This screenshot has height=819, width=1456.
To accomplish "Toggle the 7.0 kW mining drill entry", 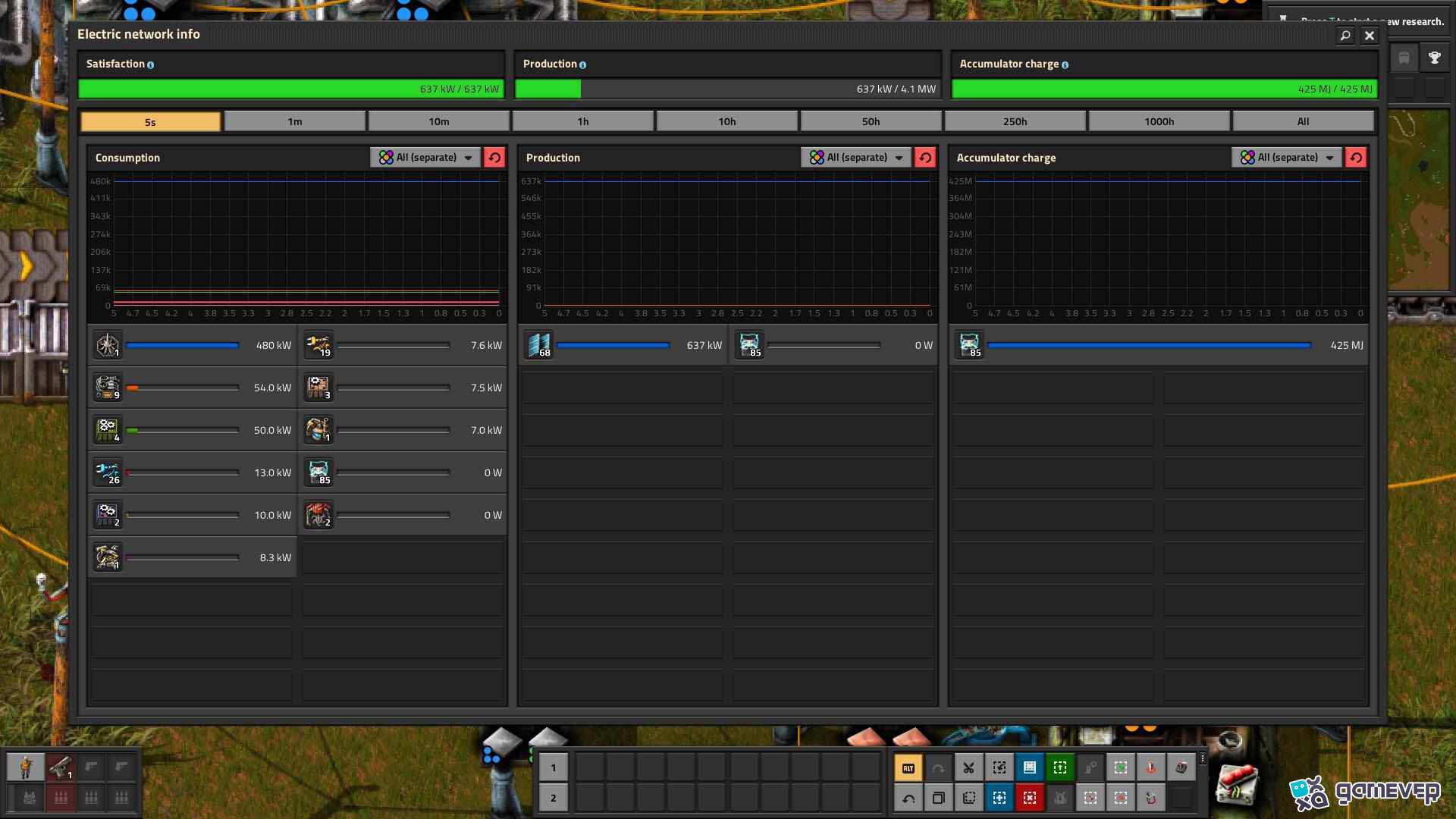I will click(x=403, y=430).
